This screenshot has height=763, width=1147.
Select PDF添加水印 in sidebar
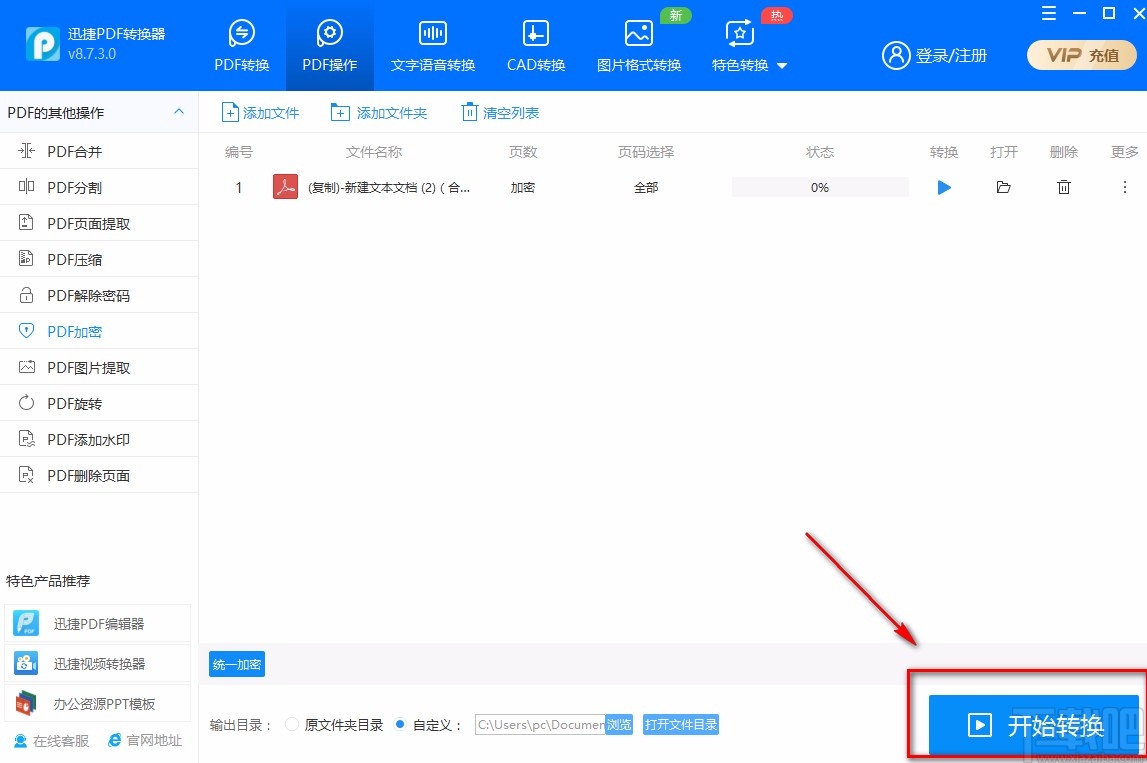point(99,439)
